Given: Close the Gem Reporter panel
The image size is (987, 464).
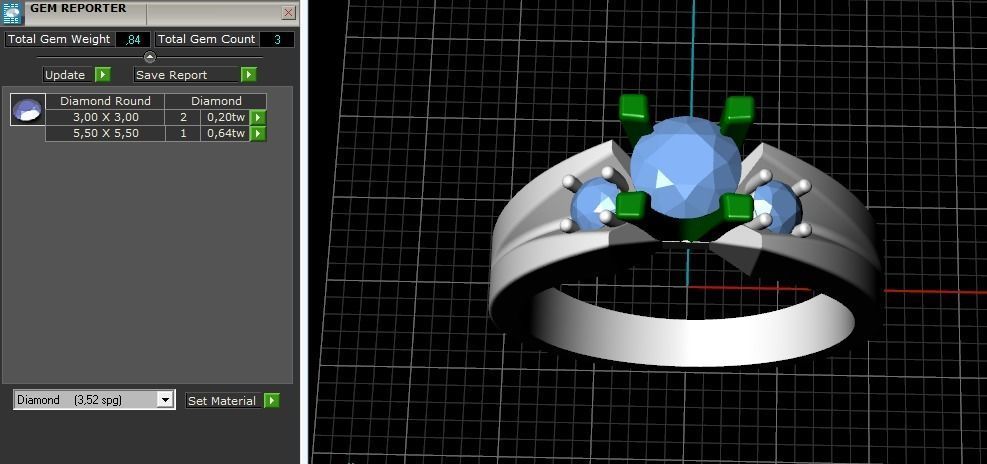Looking at the screenshot, I should [288, 12].
